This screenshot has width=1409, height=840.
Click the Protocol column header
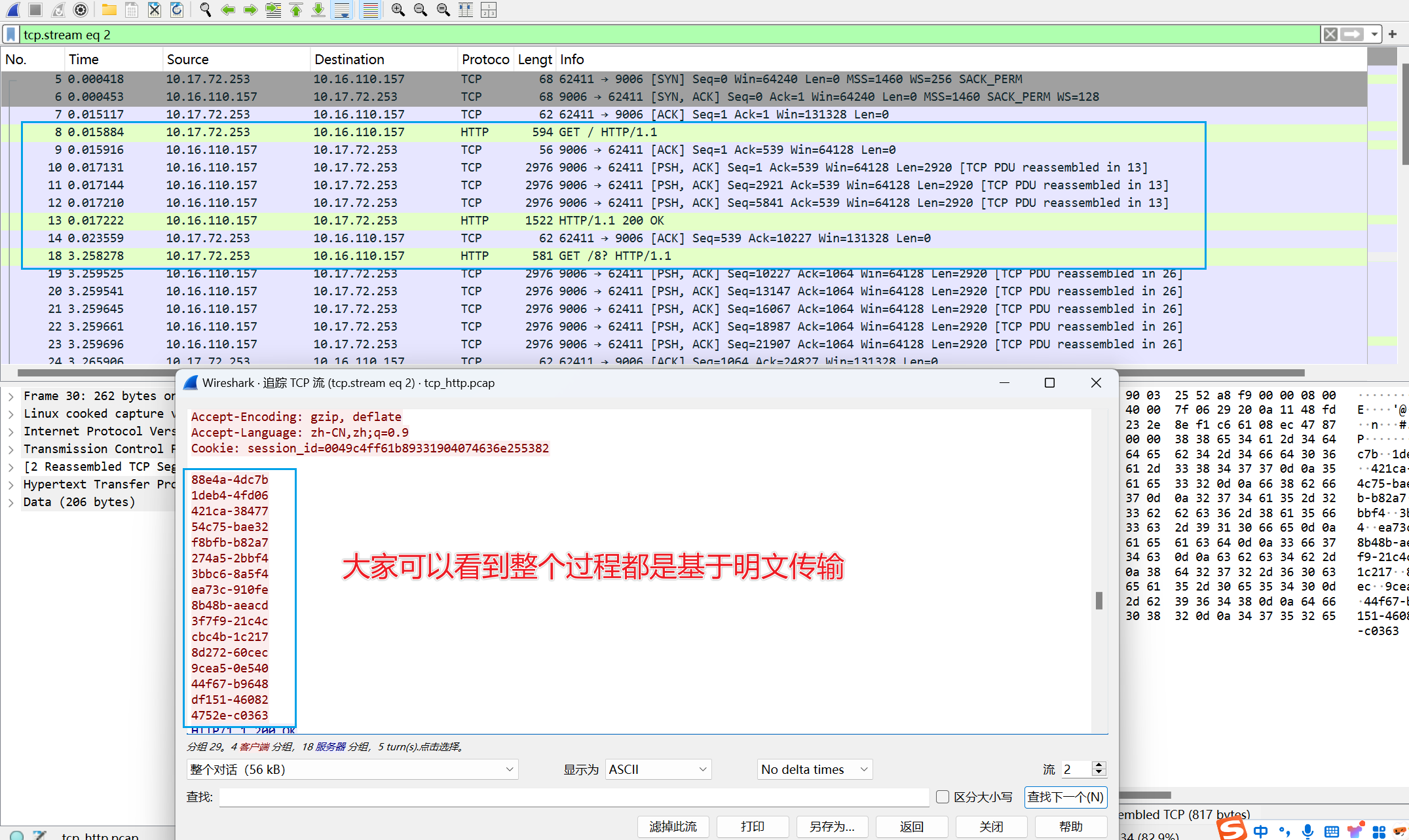tap(485, 60)
